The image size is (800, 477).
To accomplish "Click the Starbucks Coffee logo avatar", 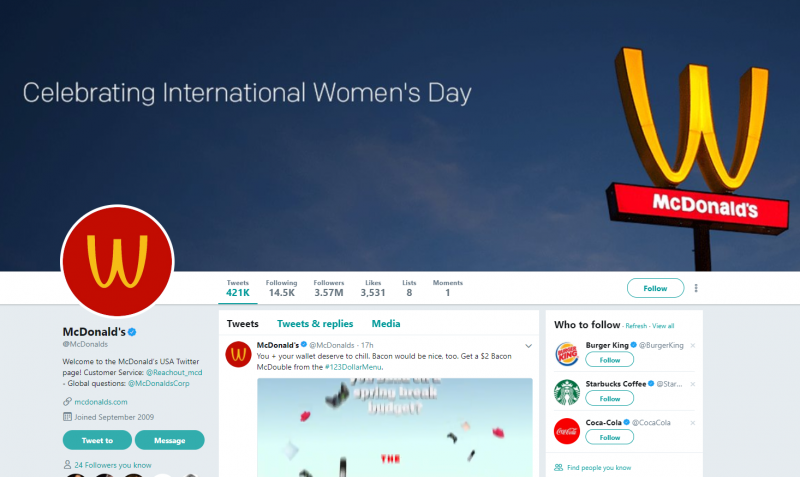I will 567,392.
